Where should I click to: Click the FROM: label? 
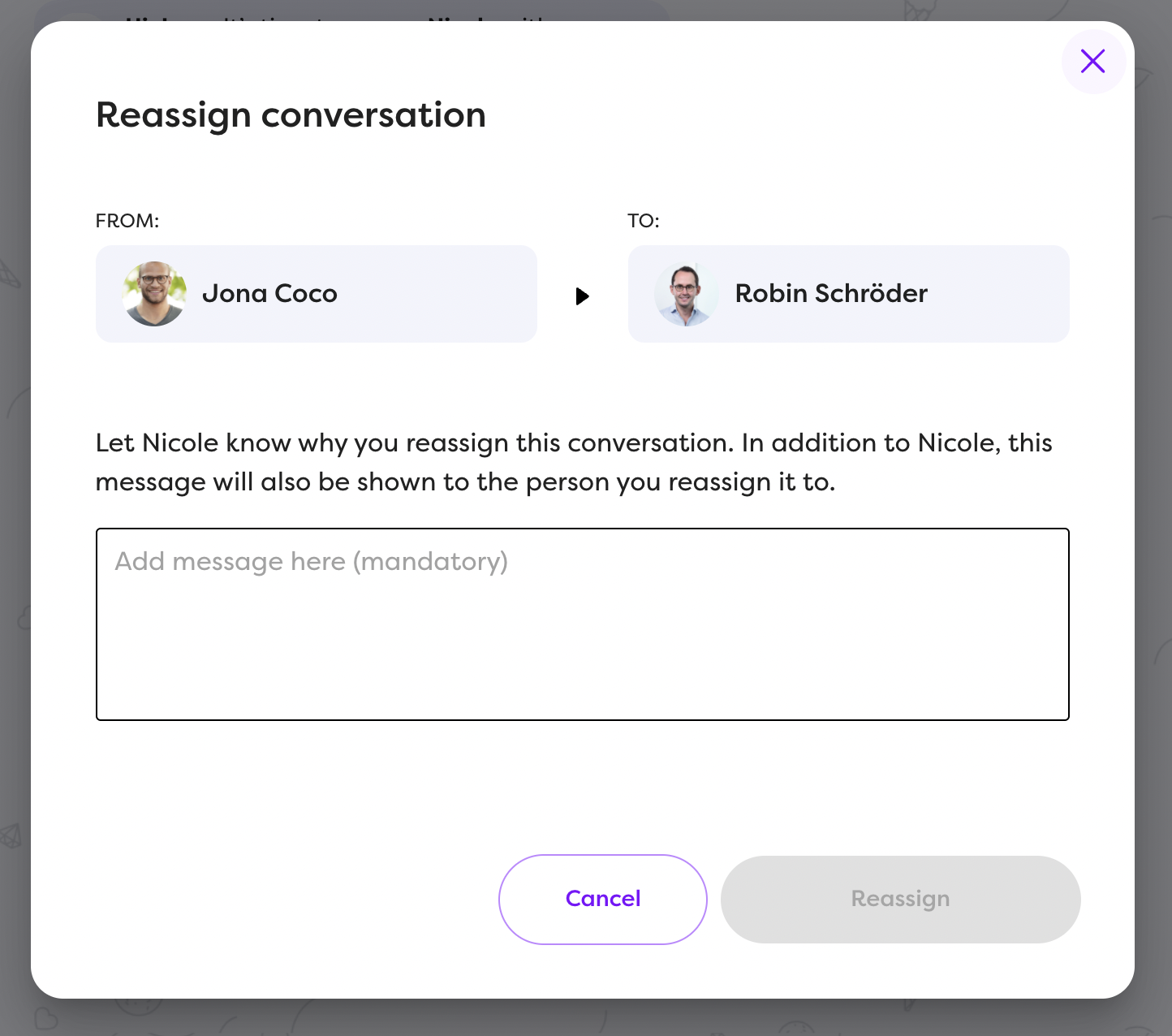(x=127, y=221)
